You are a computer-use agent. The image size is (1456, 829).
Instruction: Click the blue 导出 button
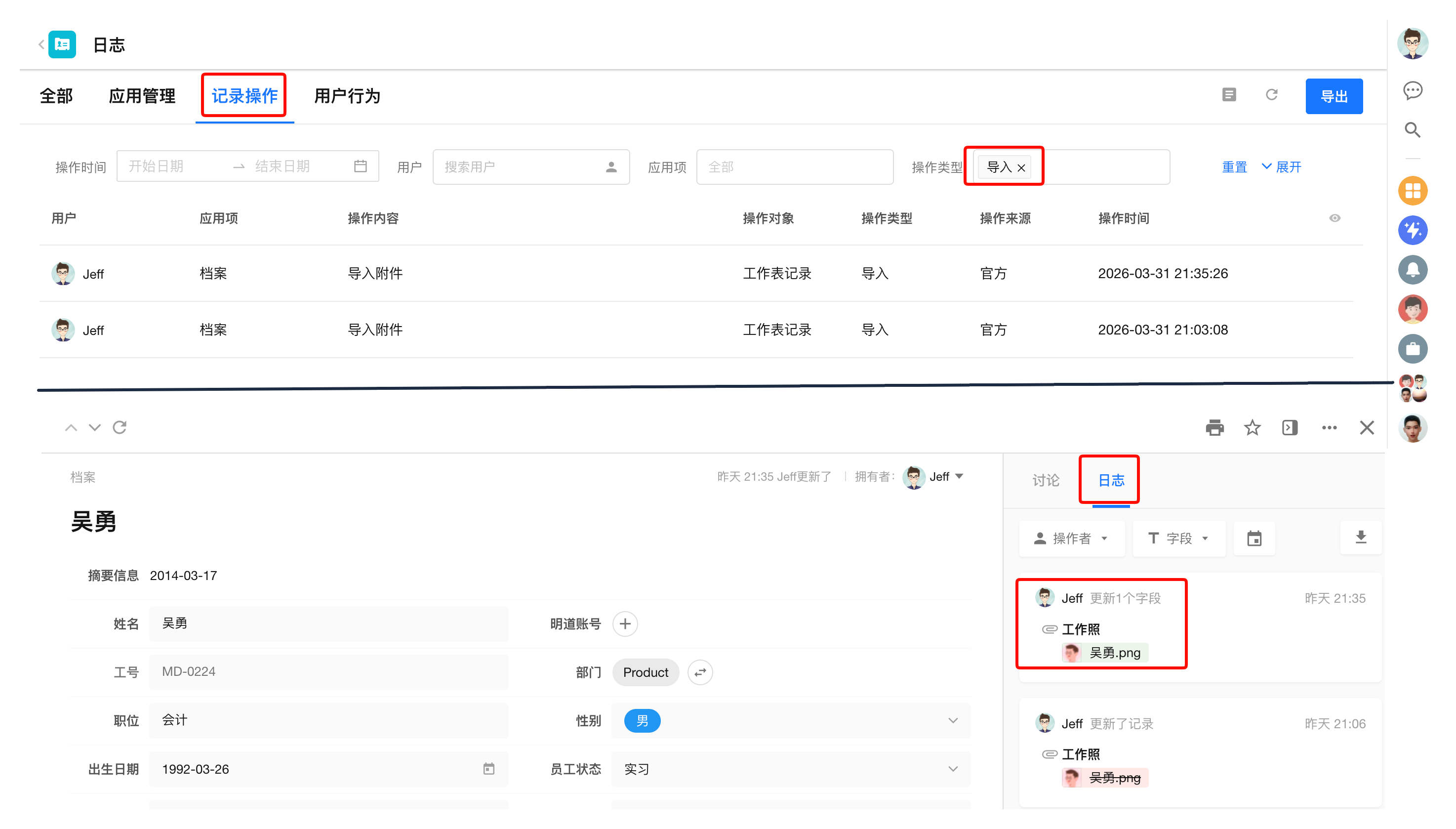click(x=1333, y=96)
